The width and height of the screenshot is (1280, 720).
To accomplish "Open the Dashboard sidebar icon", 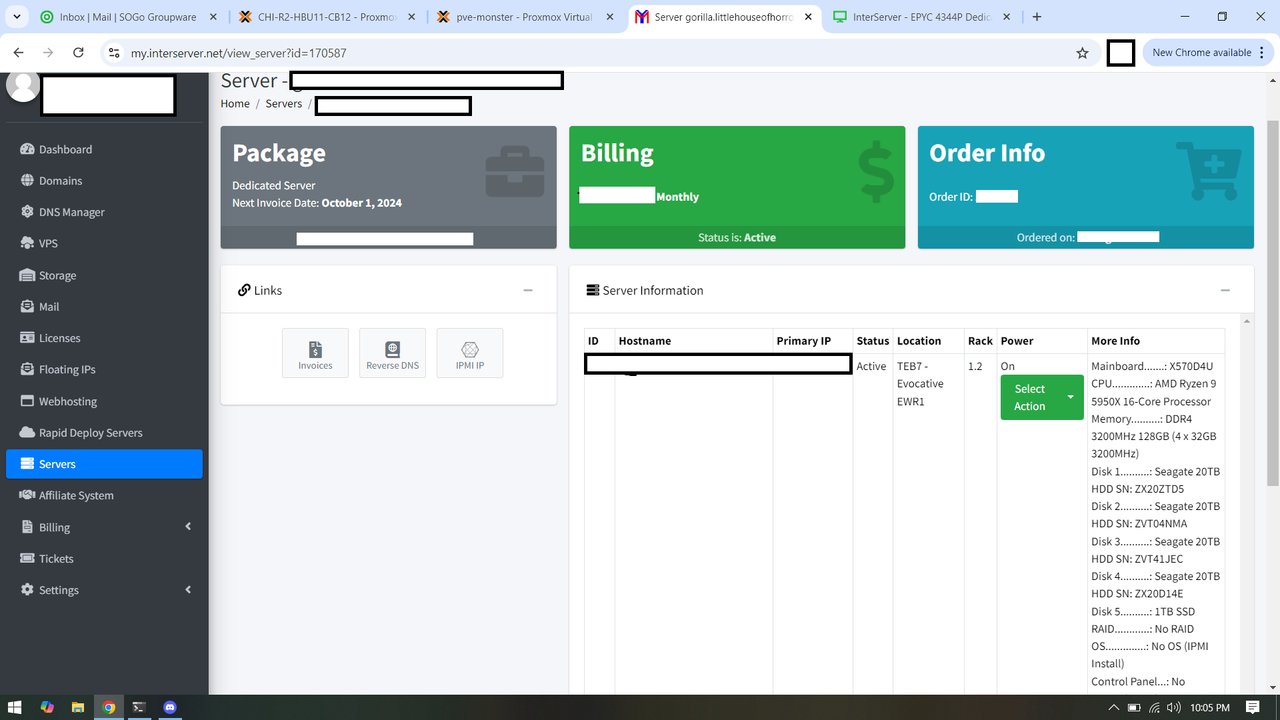I will click(27, 150).
